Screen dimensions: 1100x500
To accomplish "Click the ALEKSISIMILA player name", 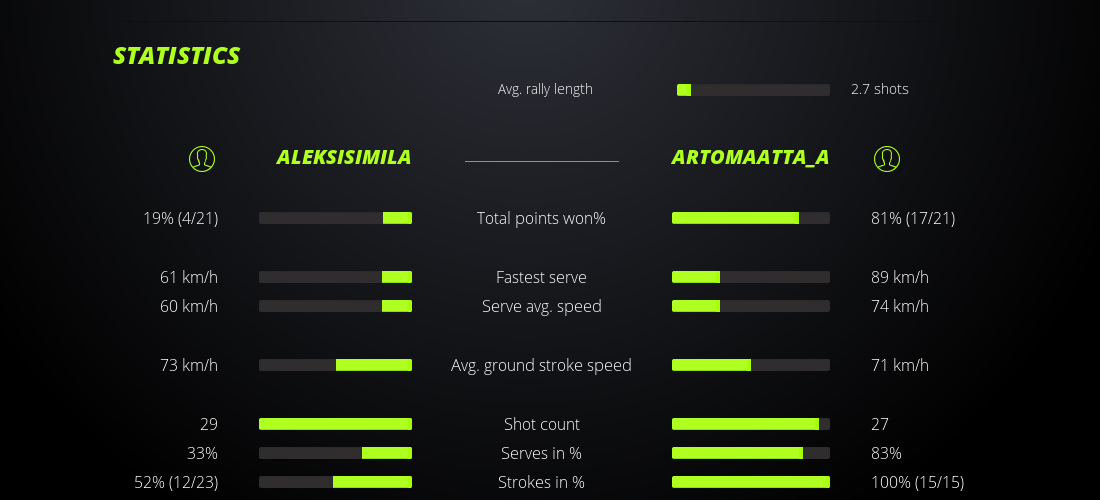I will coord(344,157).
